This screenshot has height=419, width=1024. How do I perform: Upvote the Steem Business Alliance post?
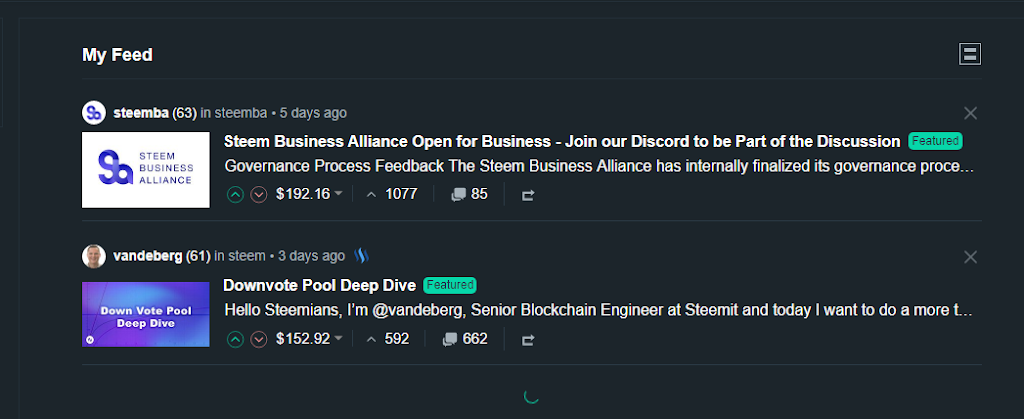235,194
